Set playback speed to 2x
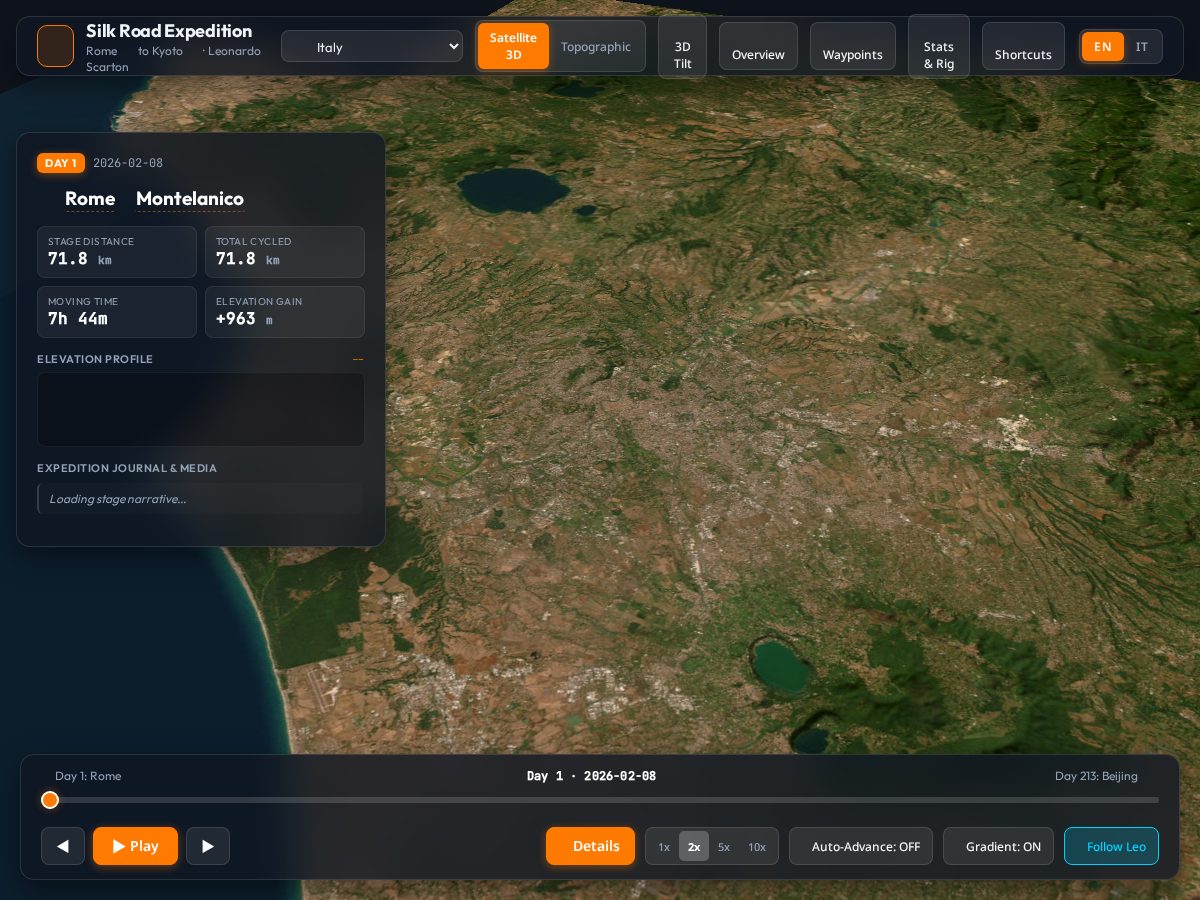The image size is (1200, 900). click(x=694, y=847)
